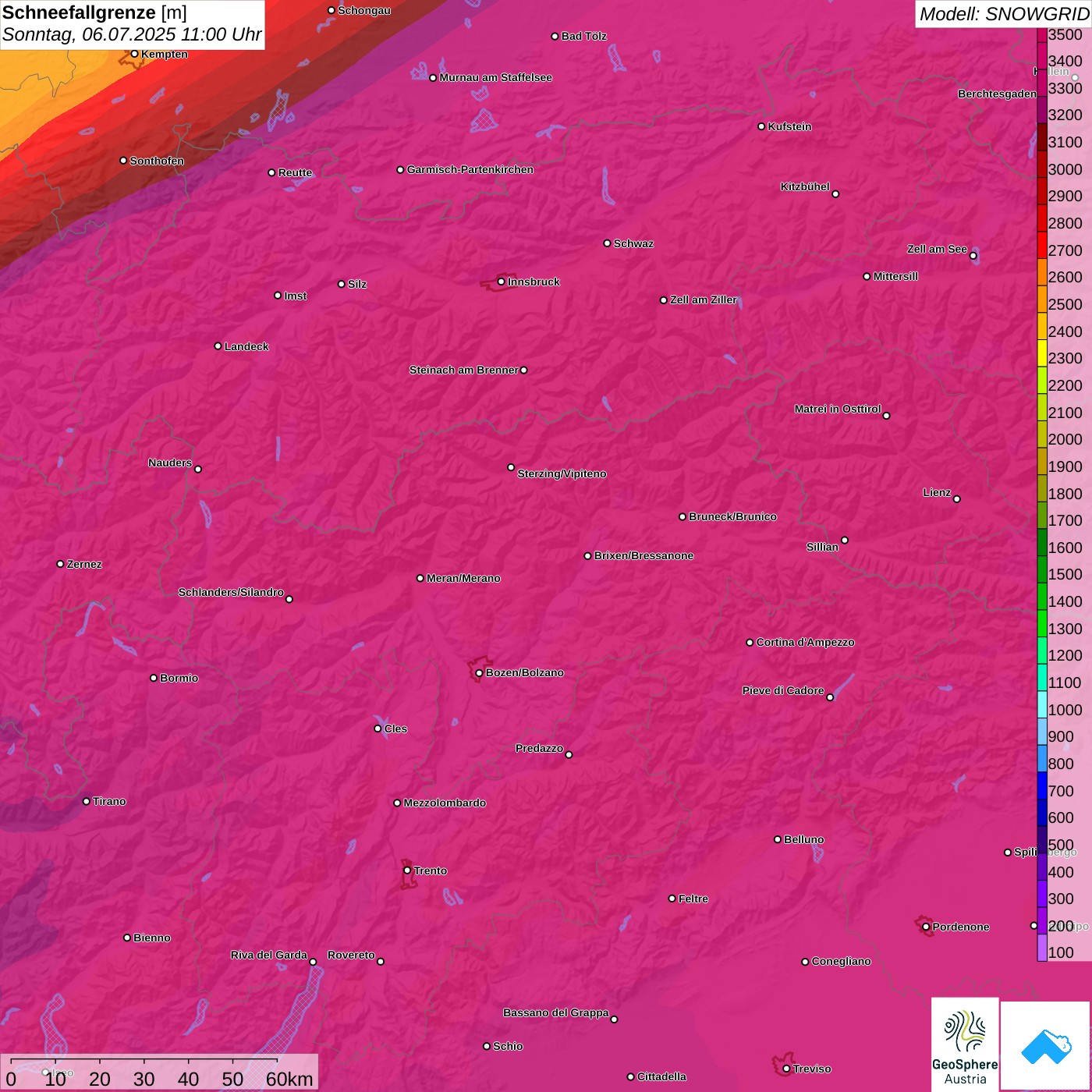This screenshot has width=1092, height=1092.
Task: Click the Meran/Merano city marker
Action: [420, 578]
